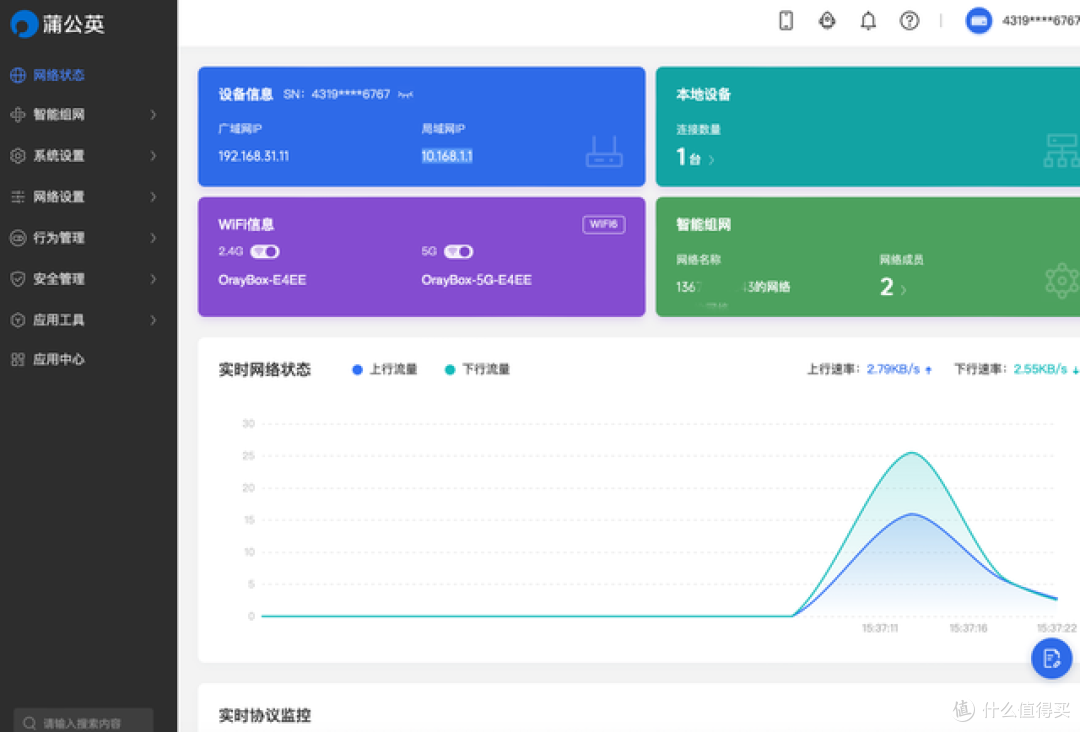Open connected devices arrow next to 1台
The height and width of the screenshot is (732, 1080).
[712, 160]
